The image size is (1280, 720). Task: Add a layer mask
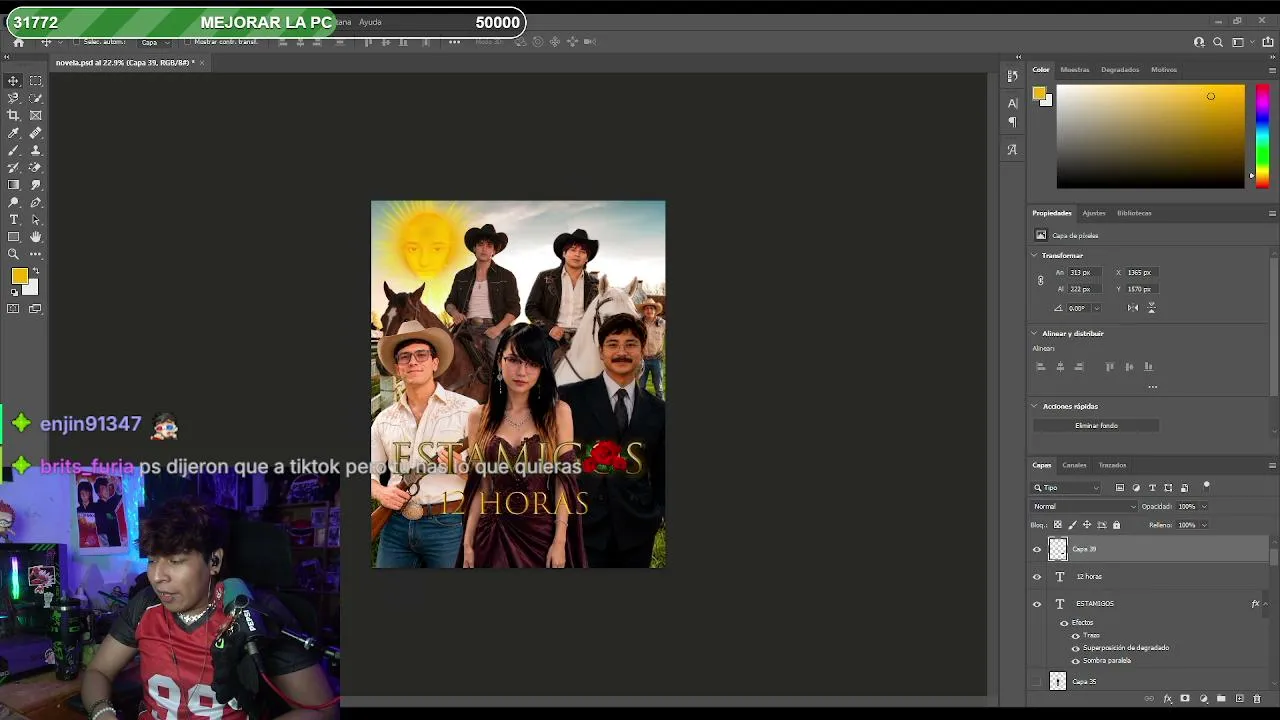[x=1185, y=699]
